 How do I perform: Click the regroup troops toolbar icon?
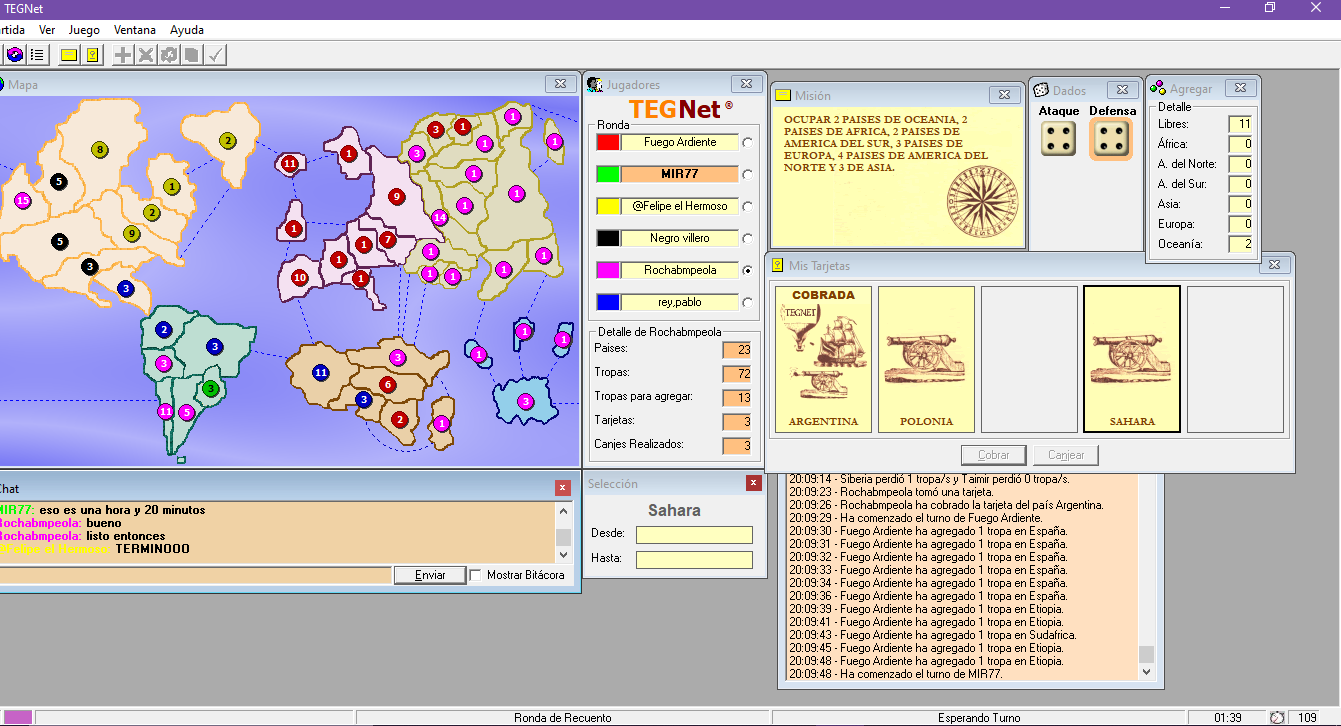point(169,54)
